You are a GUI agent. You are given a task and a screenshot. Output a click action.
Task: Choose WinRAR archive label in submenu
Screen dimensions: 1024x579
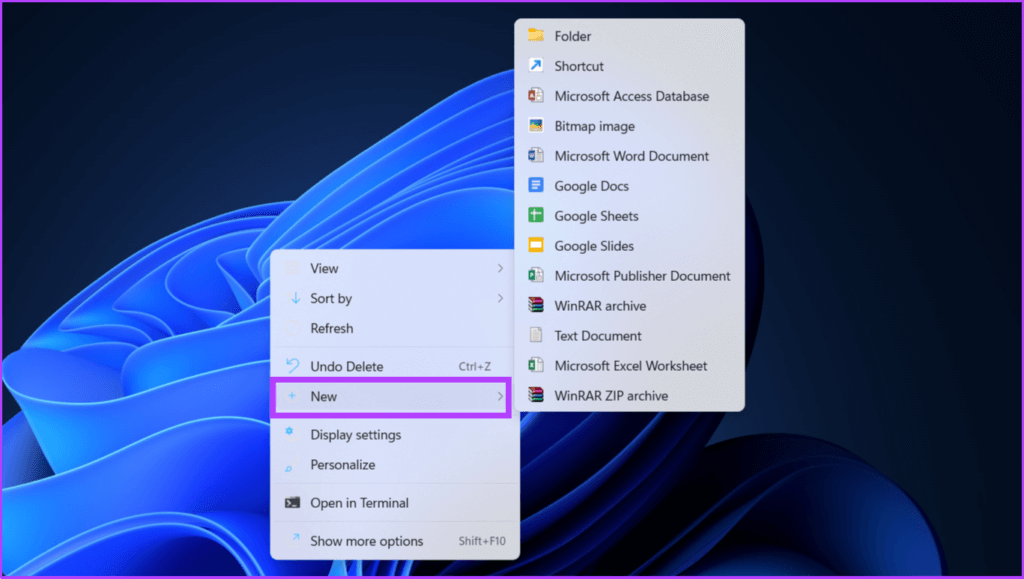[600, 306]
